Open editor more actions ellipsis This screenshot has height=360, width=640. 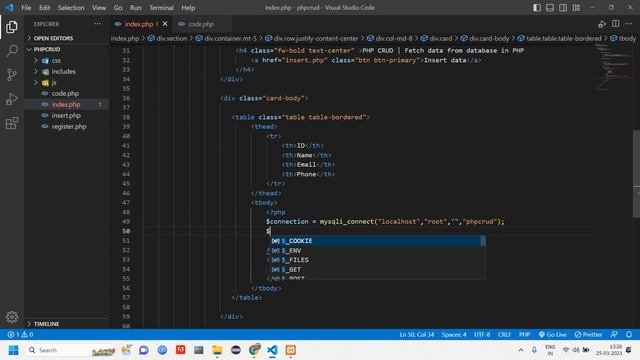(x=629, y=24)
